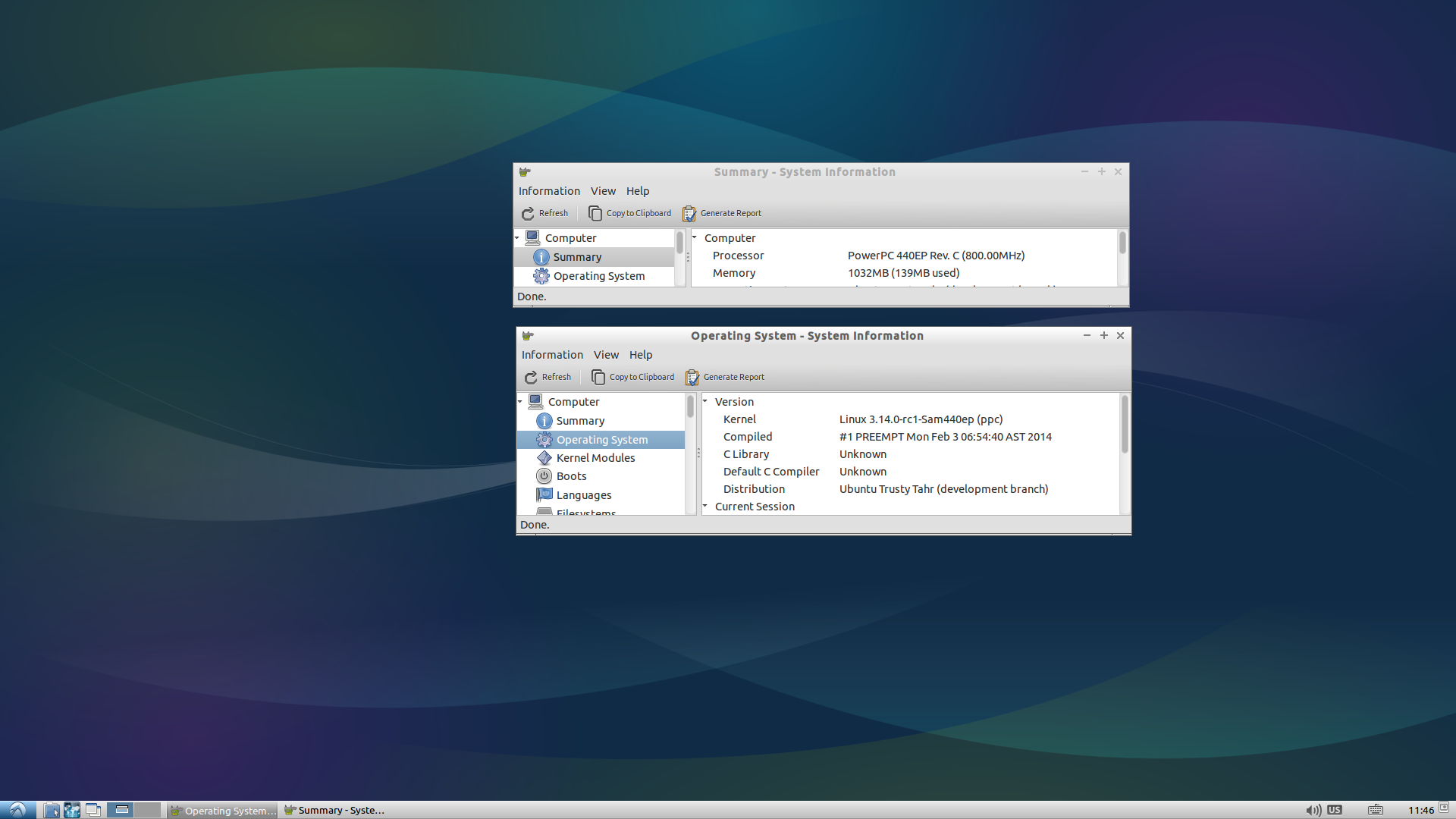1456x819 pixels.
Task: Open View menu in Operating System window
Action: (x=606, y=355)
